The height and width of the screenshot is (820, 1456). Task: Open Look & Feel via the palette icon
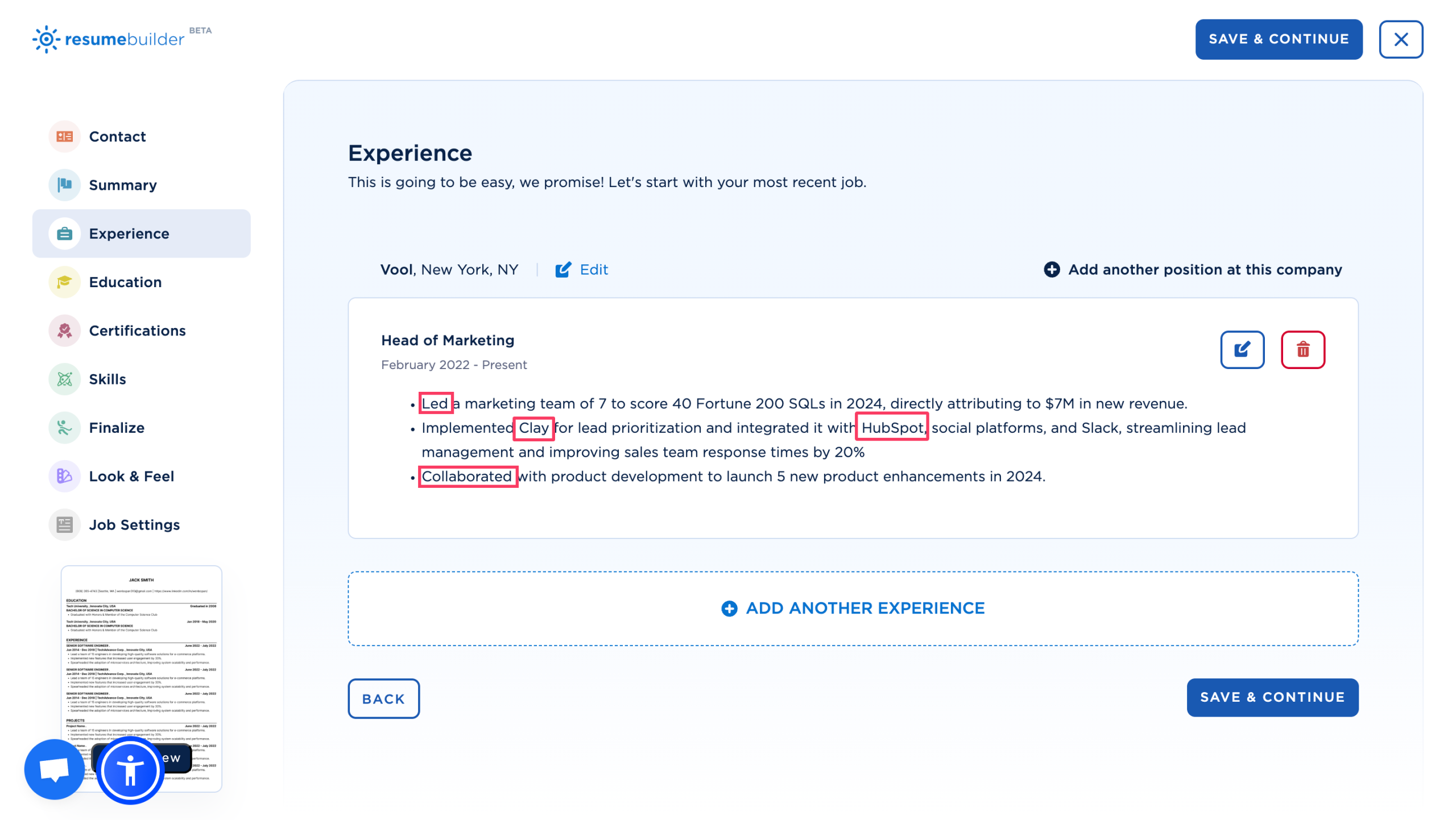64,476
